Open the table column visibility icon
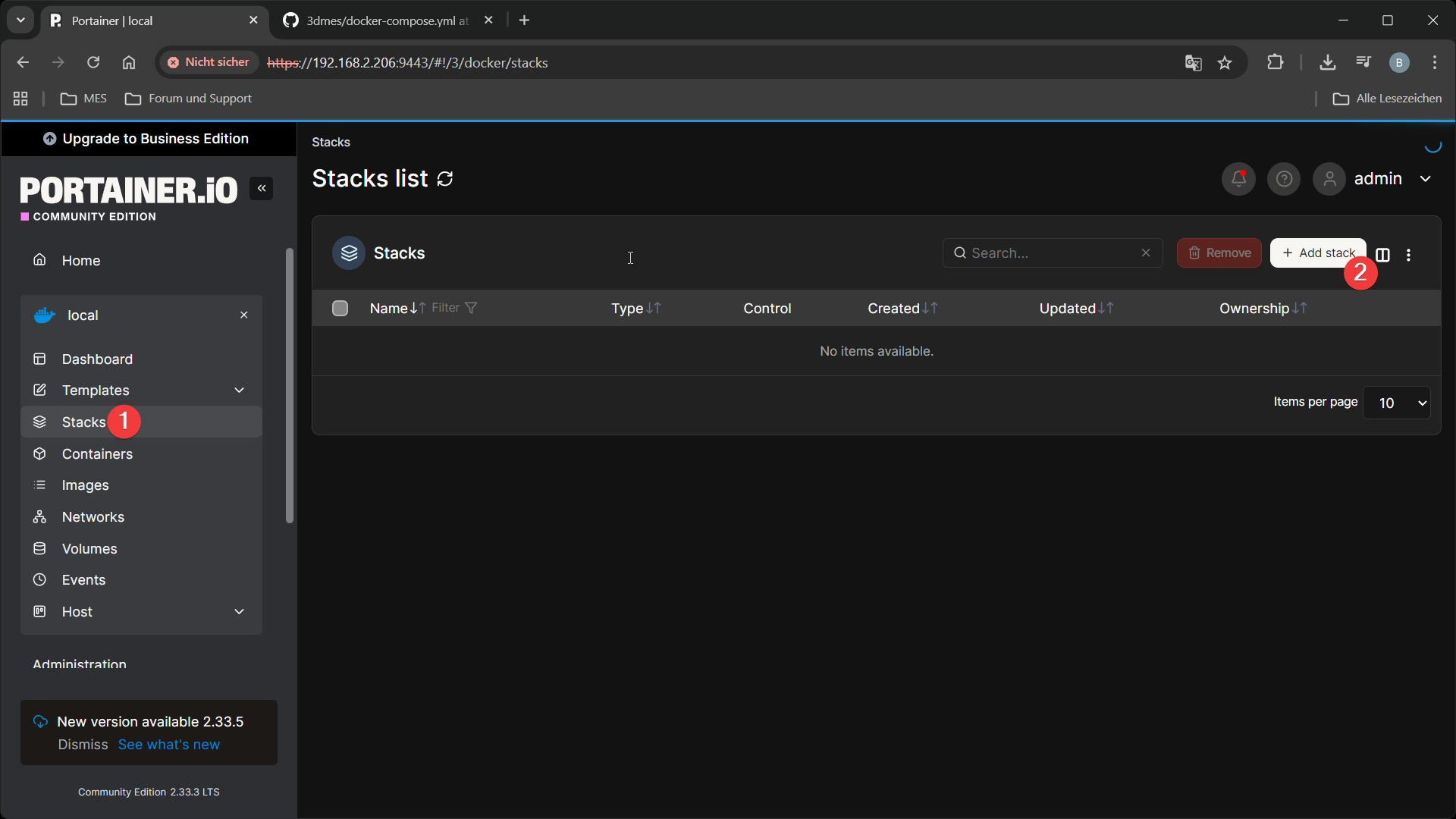 click(1383, 255)
